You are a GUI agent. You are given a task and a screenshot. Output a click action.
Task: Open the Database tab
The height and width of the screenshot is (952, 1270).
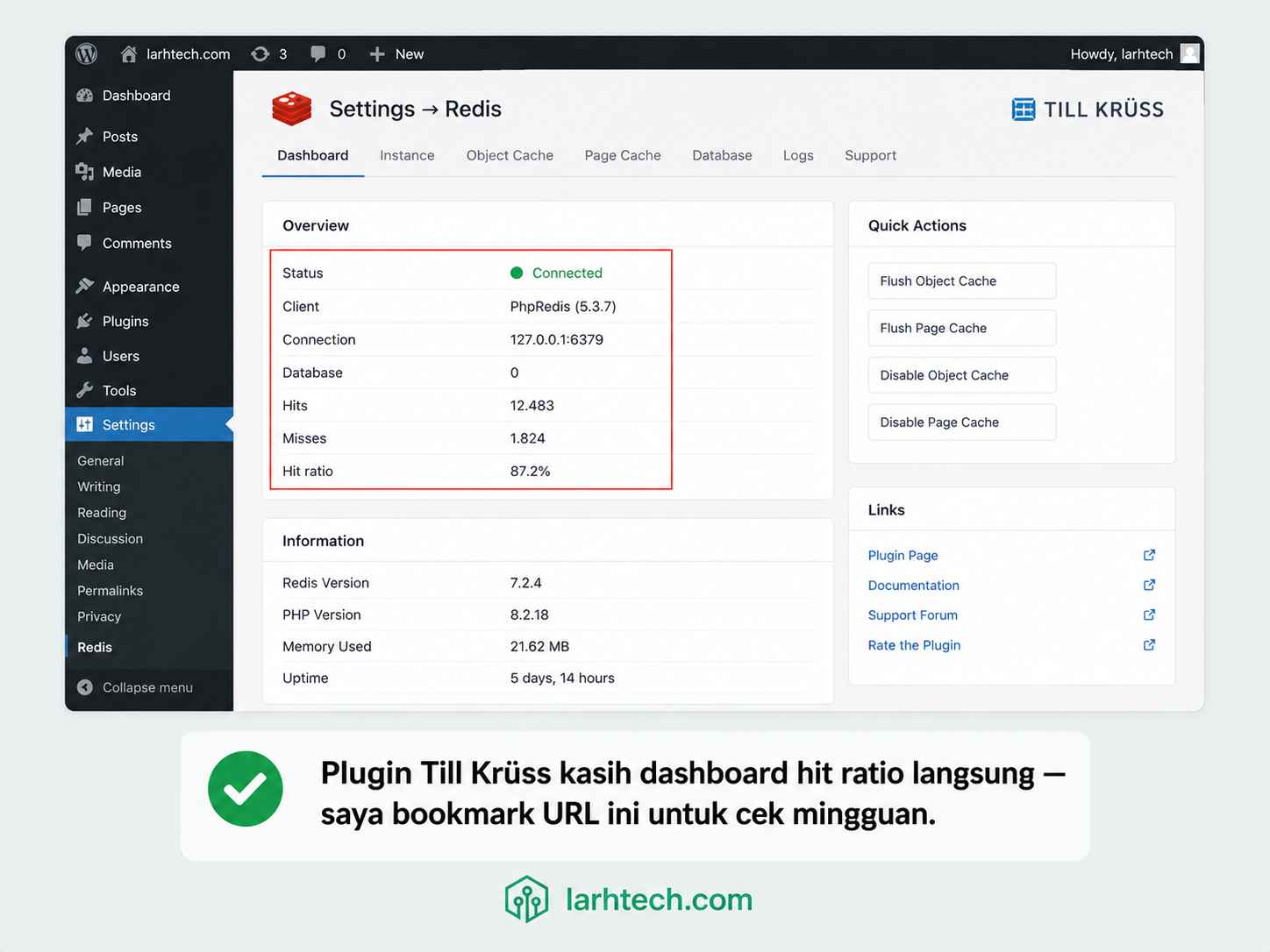[722, 155]
